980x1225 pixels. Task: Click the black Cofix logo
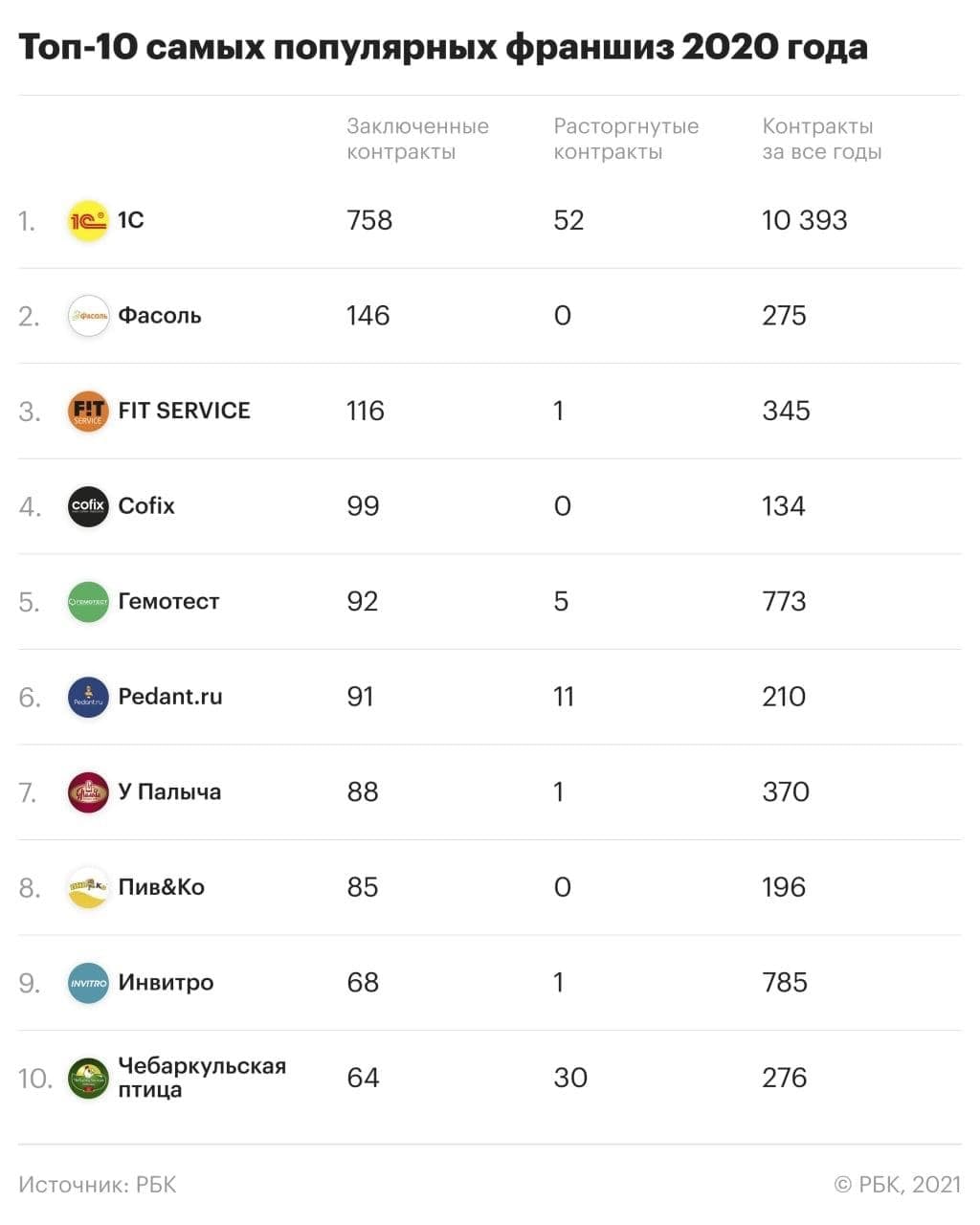click(88, 506)
